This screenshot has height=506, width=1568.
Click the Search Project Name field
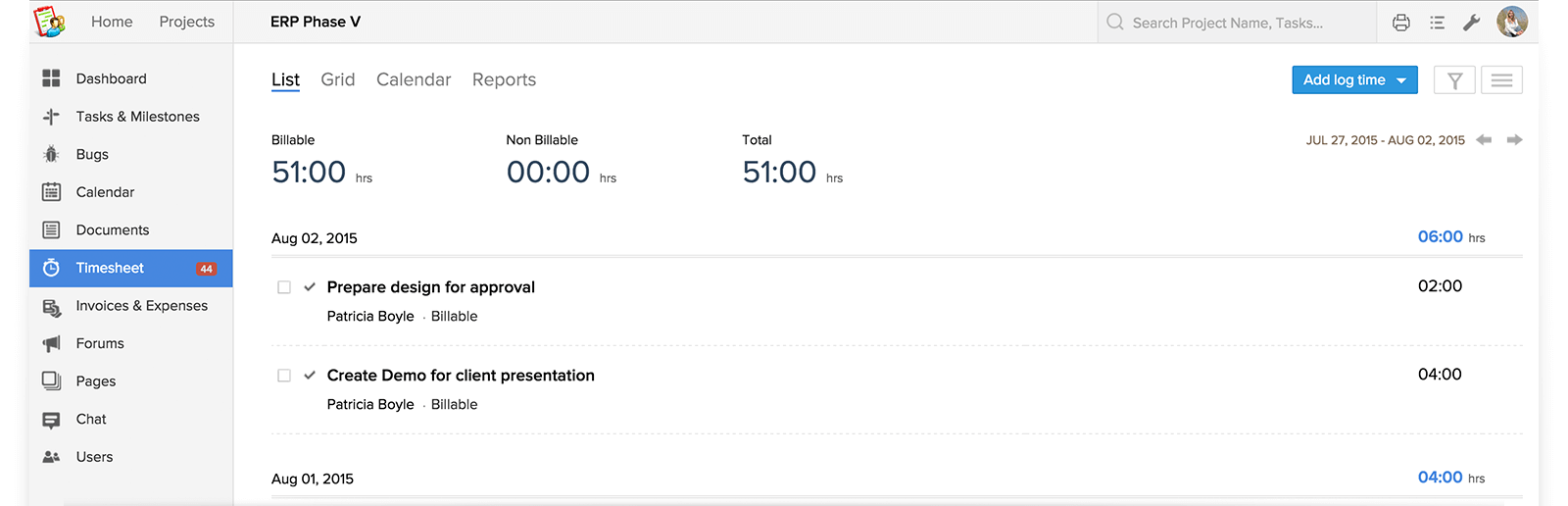[1237, 23]
